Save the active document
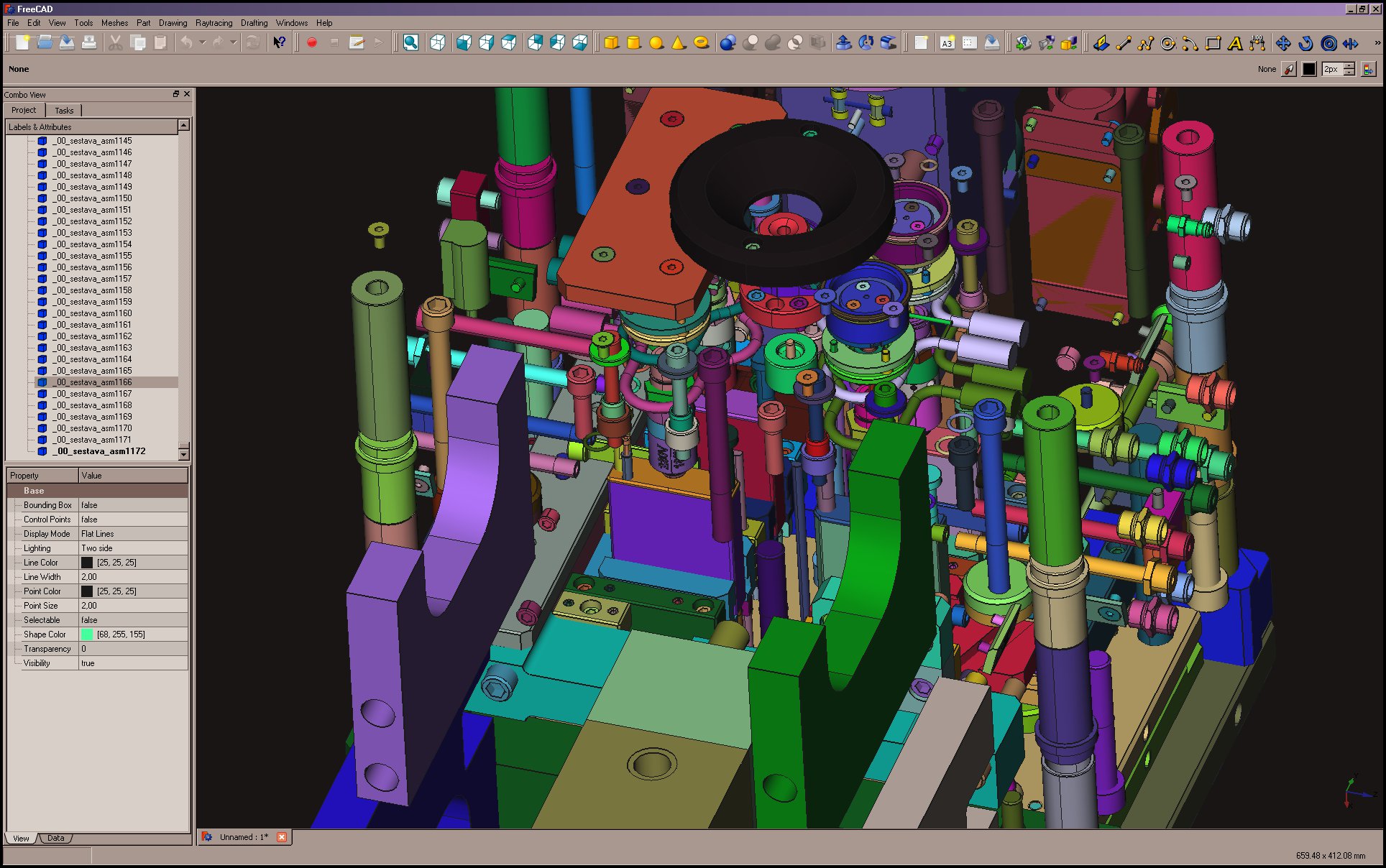Viewport: 1386px width, 868px height. click(x=67, y=43)
